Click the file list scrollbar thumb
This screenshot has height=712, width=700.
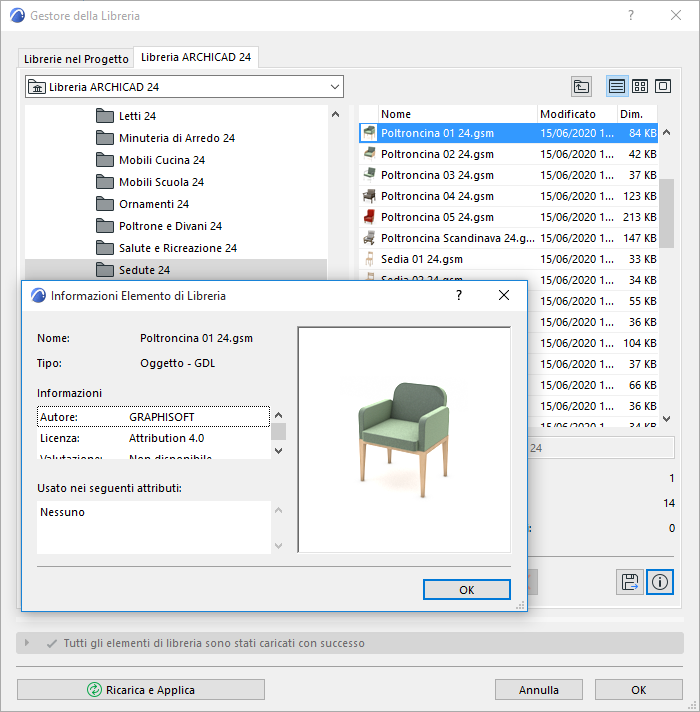[x=666, y=213]
